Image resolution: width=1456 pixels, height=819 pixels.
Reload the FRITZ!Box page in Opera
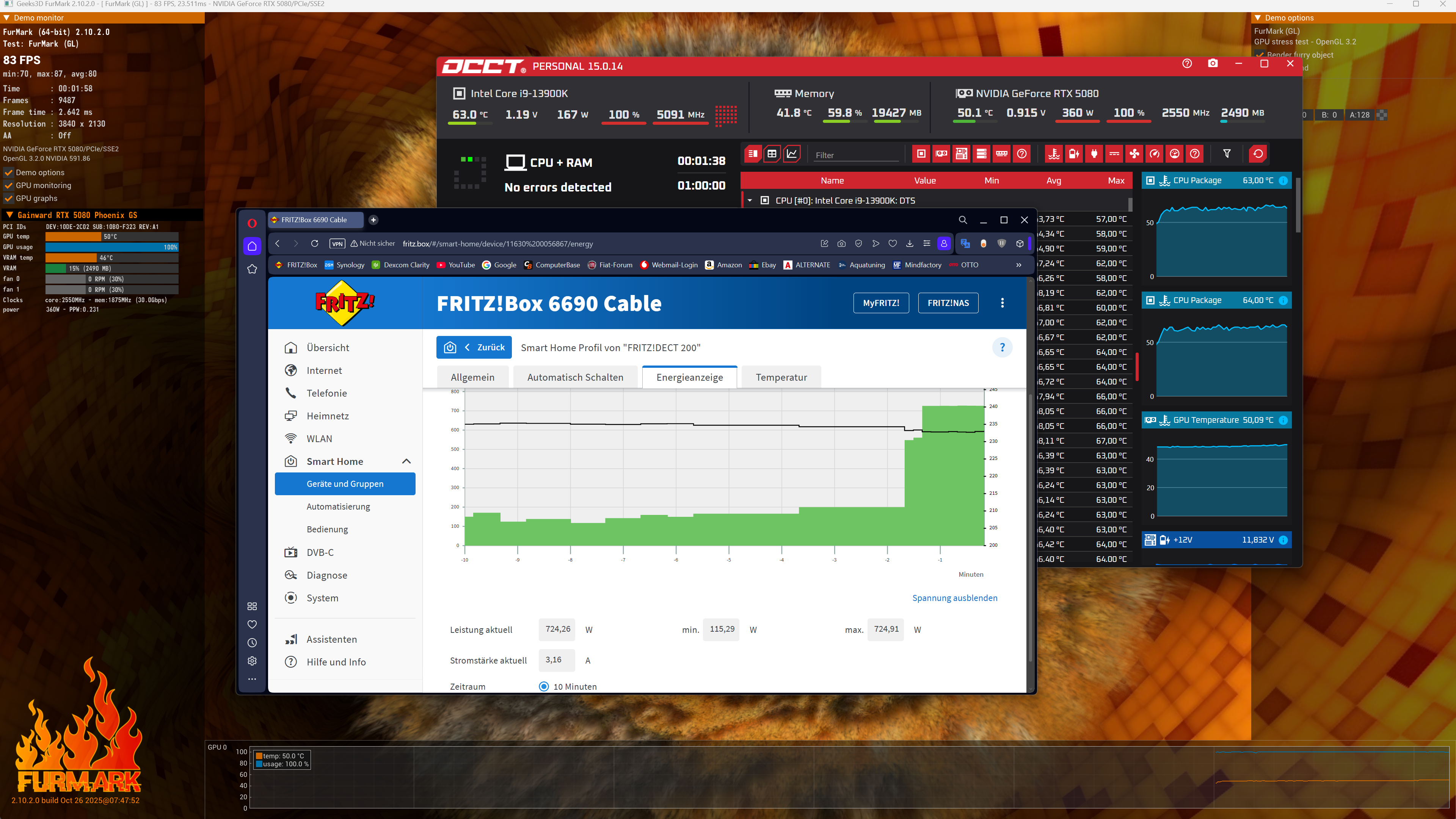pos(315,243)
